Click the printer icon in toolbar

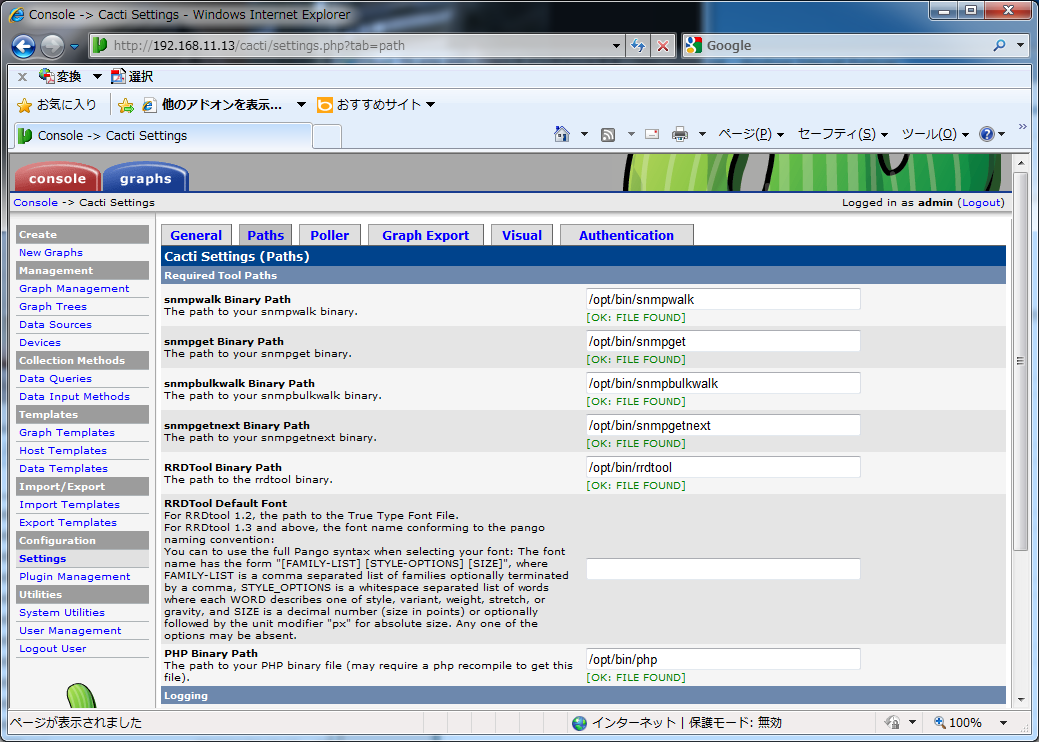[x=680, y=134]
